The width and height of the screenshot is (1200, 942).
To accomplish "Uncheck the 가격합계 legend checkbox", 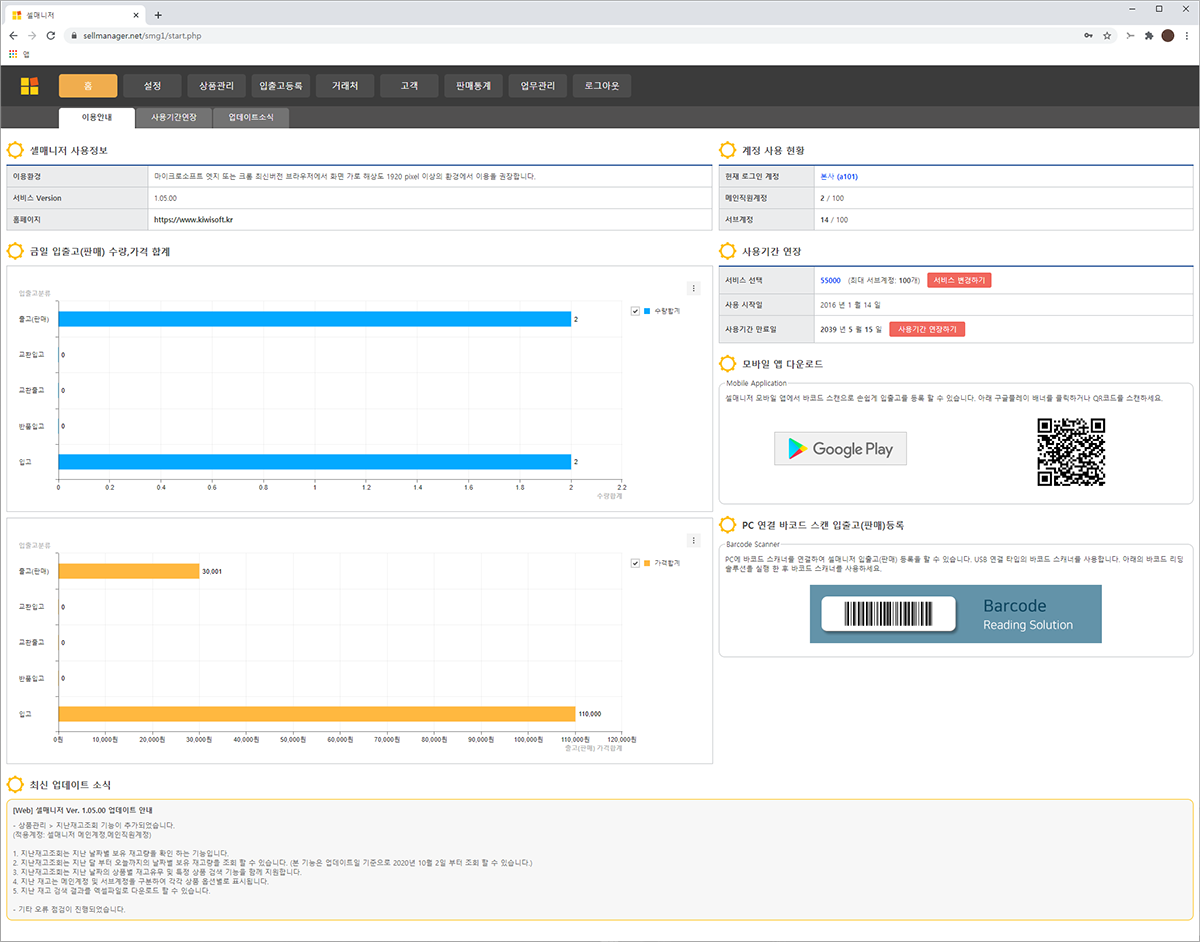I will point(636,563).
